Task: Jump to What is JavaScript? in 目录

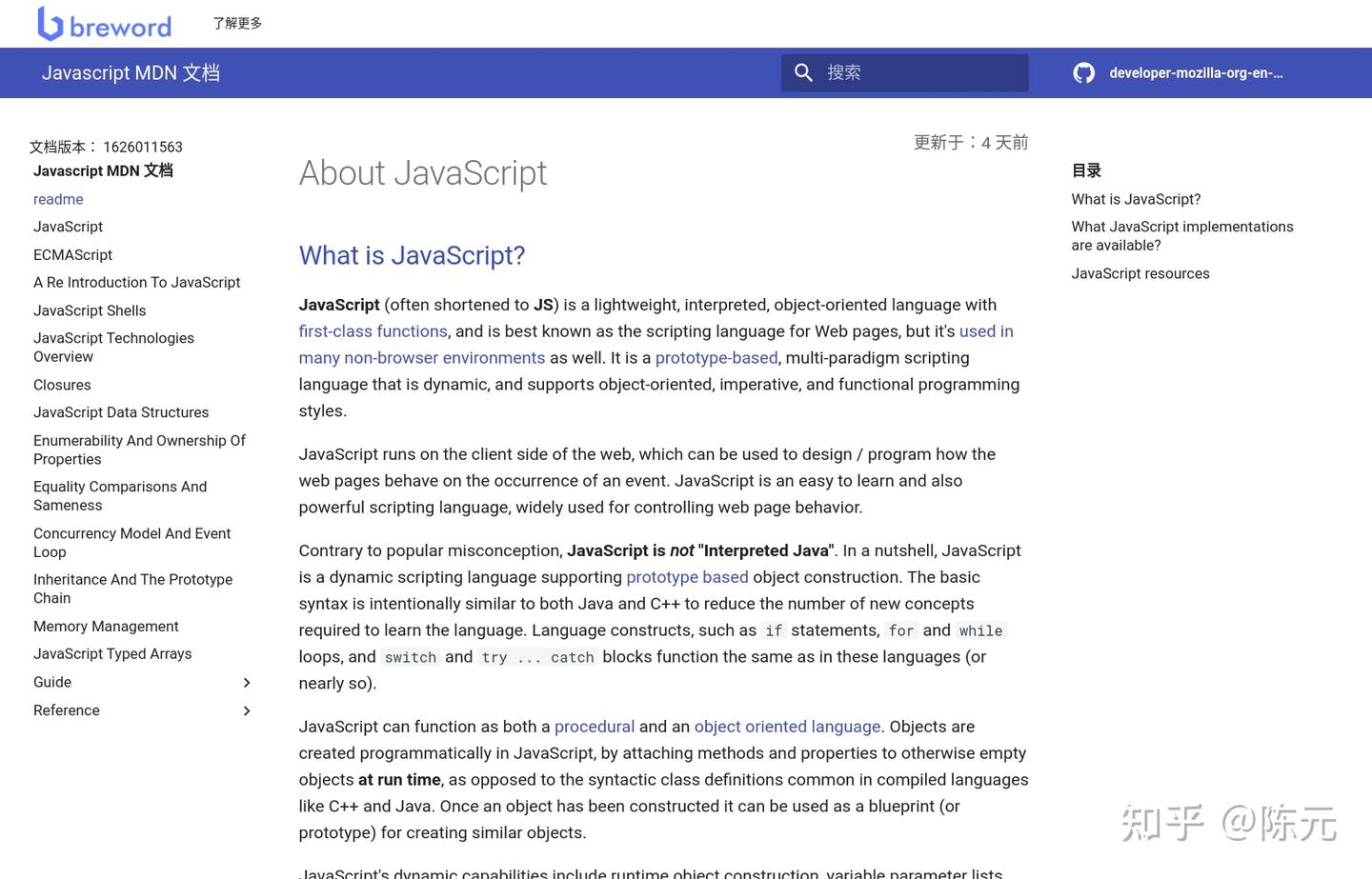Action: [1136, 199]
